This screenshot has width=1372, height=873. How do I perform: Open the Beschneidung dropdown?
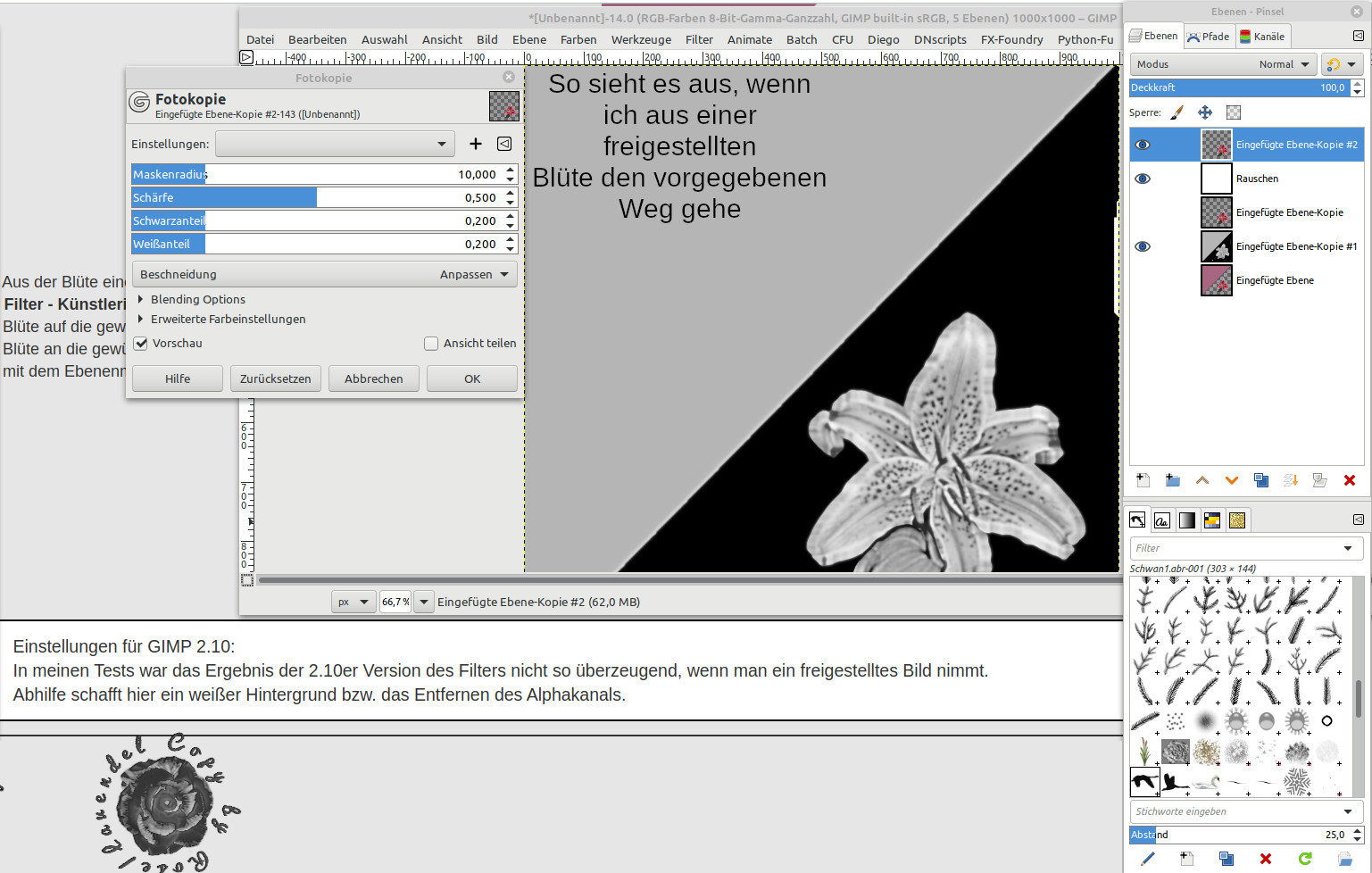coord(325,274)
